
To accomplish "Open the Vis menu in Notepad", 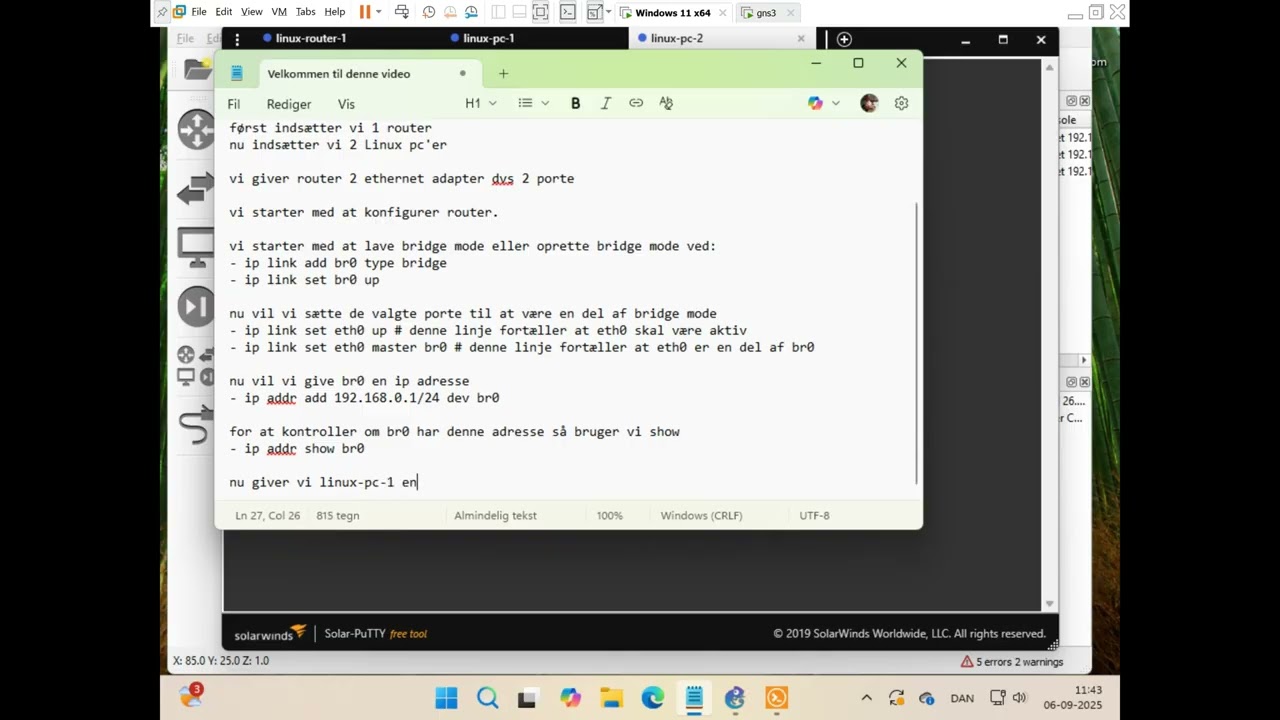I will click(x=346, y=104).
